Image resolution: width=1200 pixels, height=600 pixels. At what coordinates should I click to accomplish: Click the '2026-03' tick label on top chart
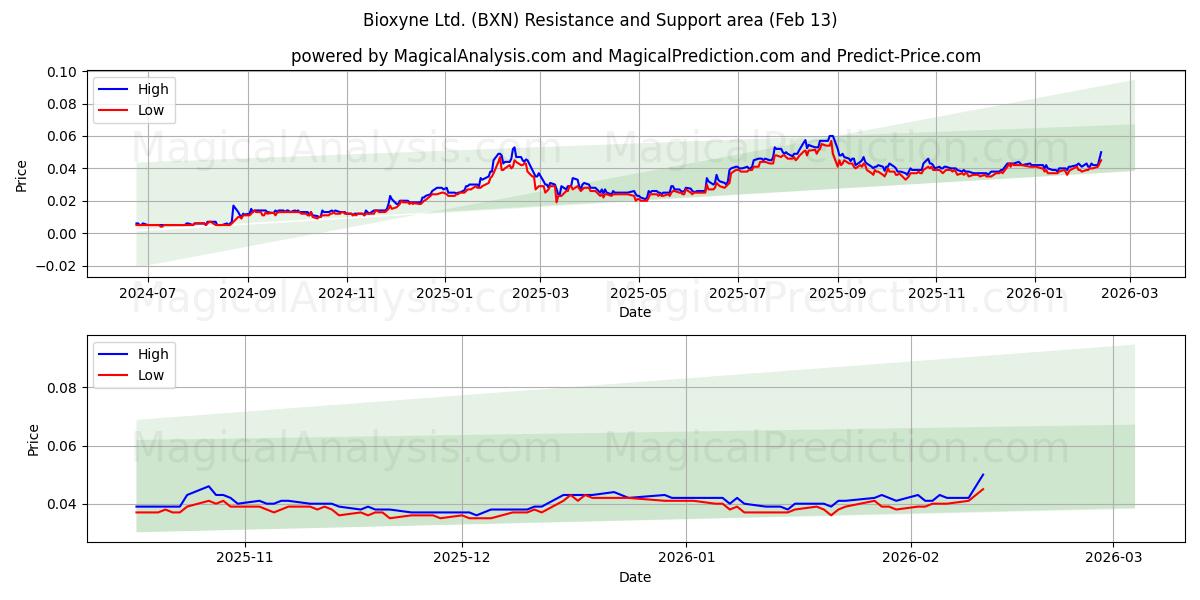(x=1130, y=295)
